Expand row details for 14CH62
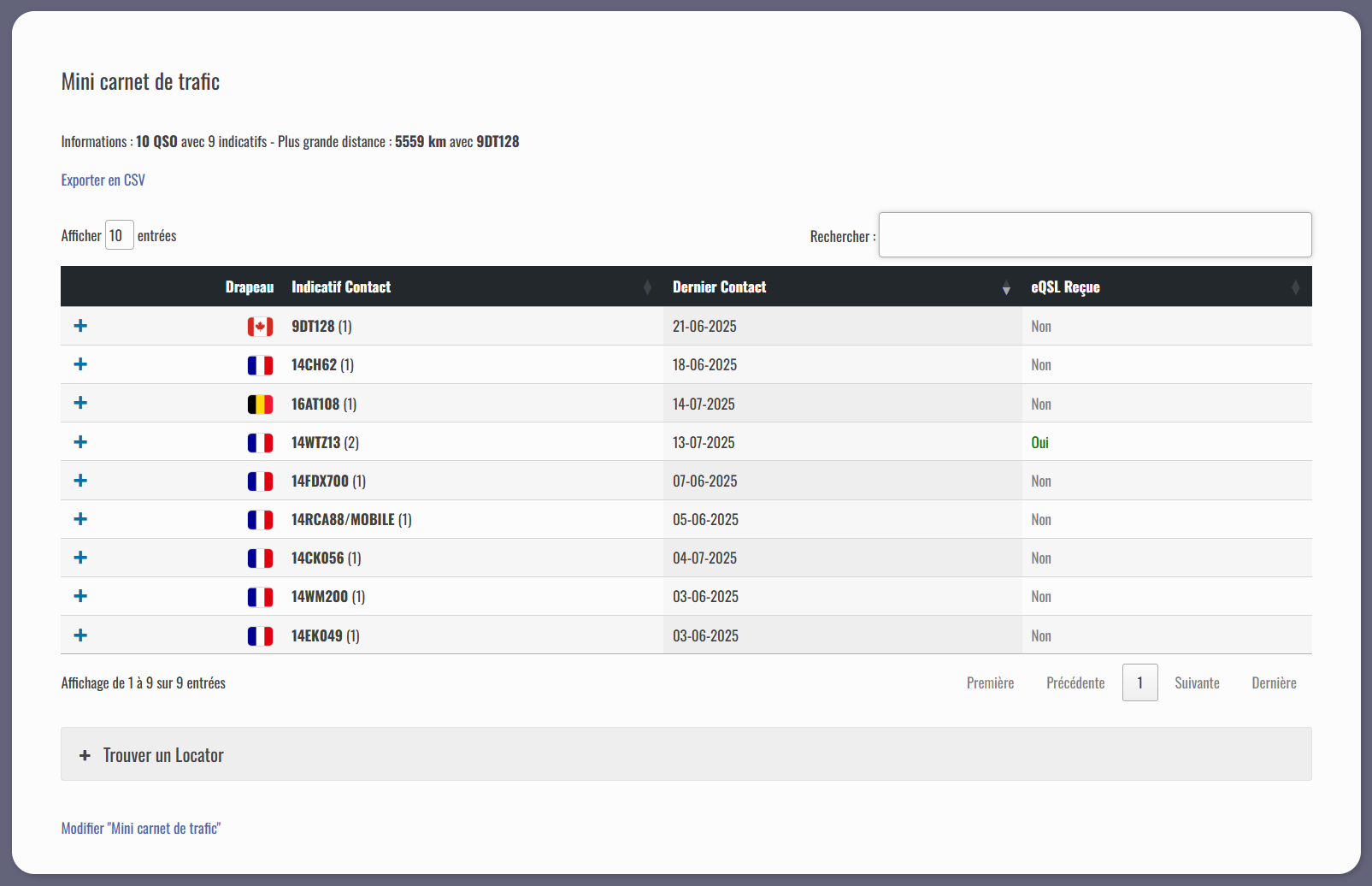Image resolution: width=1372 pixels, height=886 pixels. tap(80, 364)
